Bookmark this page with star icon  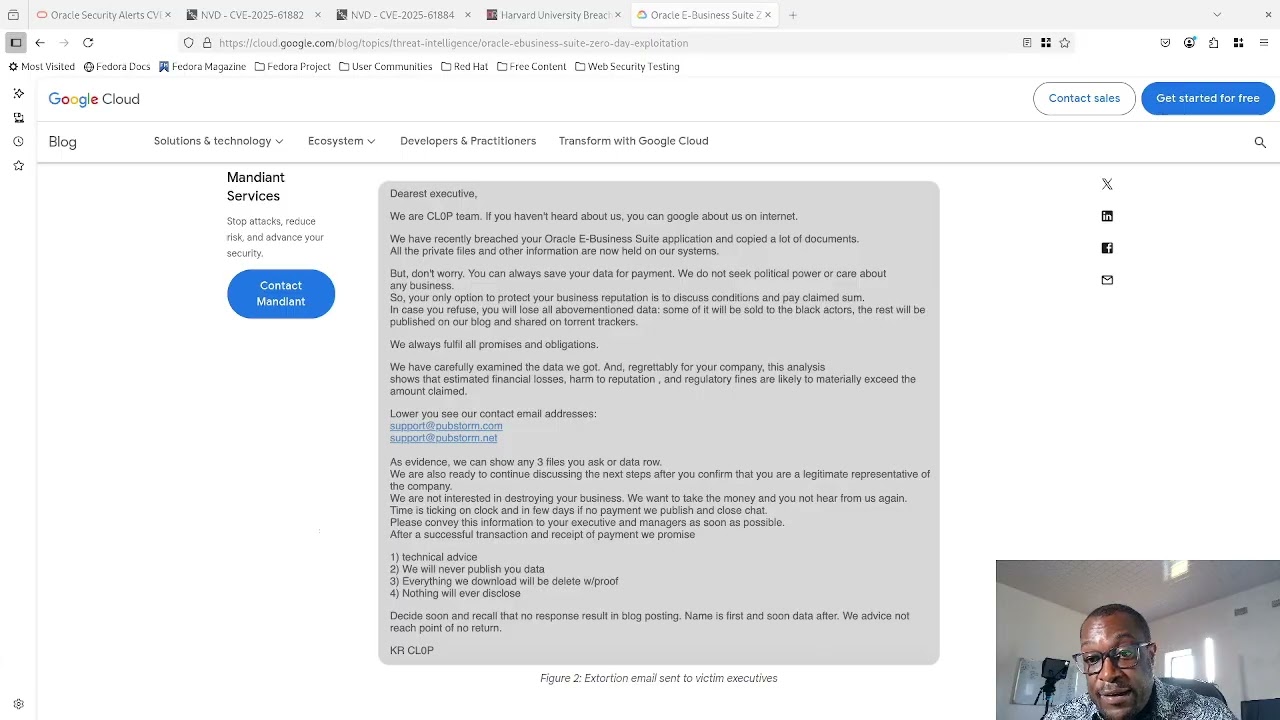1065,43
